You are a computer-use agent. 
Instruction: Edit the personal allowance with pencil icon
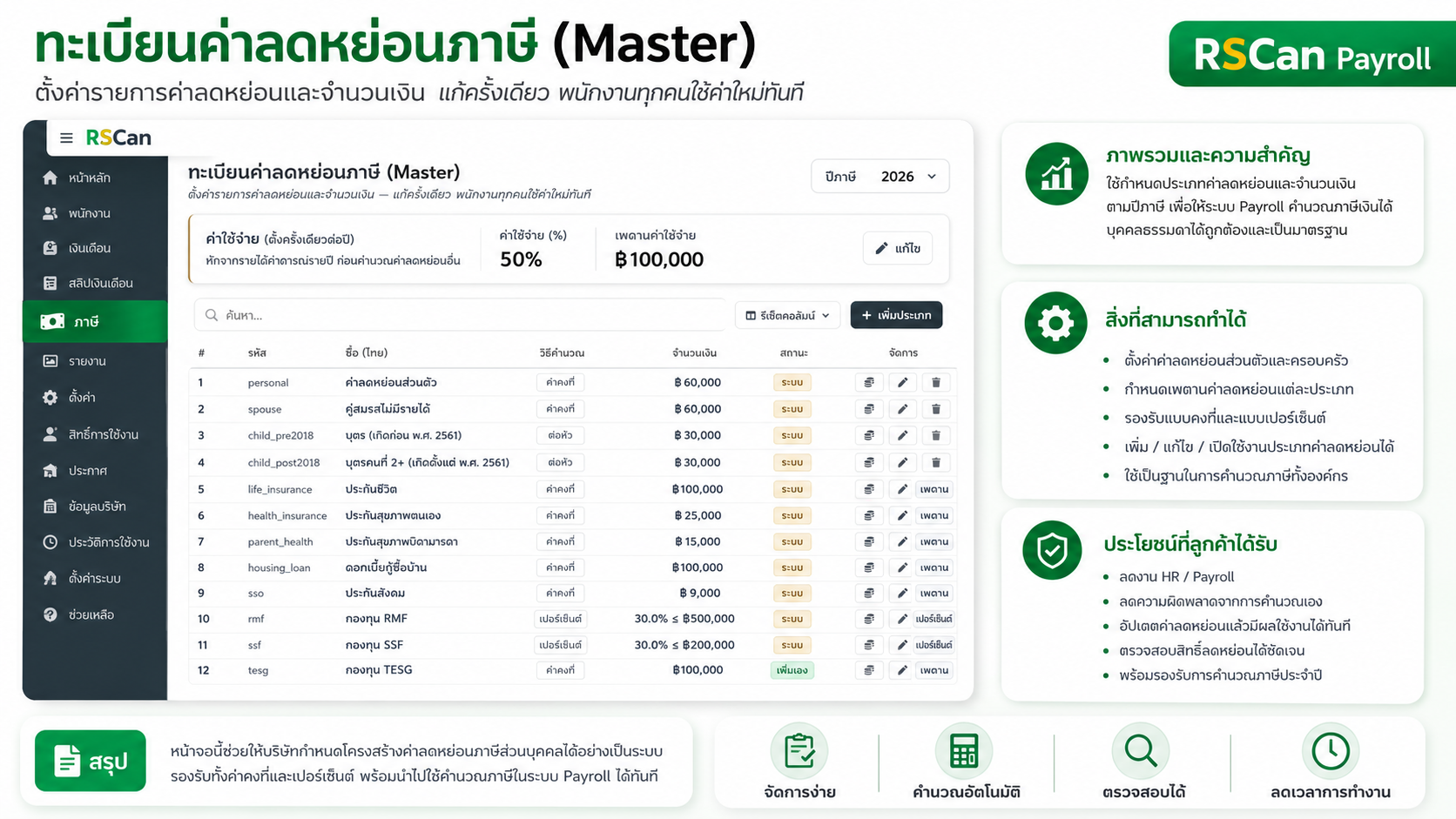click(x=902, y=382)
